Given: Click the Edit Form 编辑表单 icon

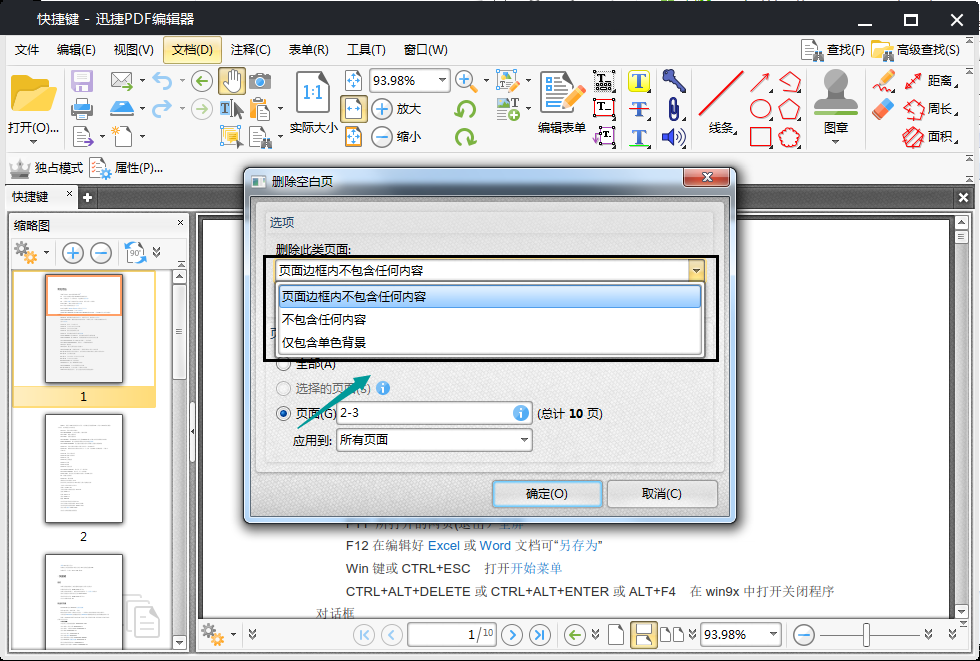Looking at the screenshot, I should click(x=561, y=102).
